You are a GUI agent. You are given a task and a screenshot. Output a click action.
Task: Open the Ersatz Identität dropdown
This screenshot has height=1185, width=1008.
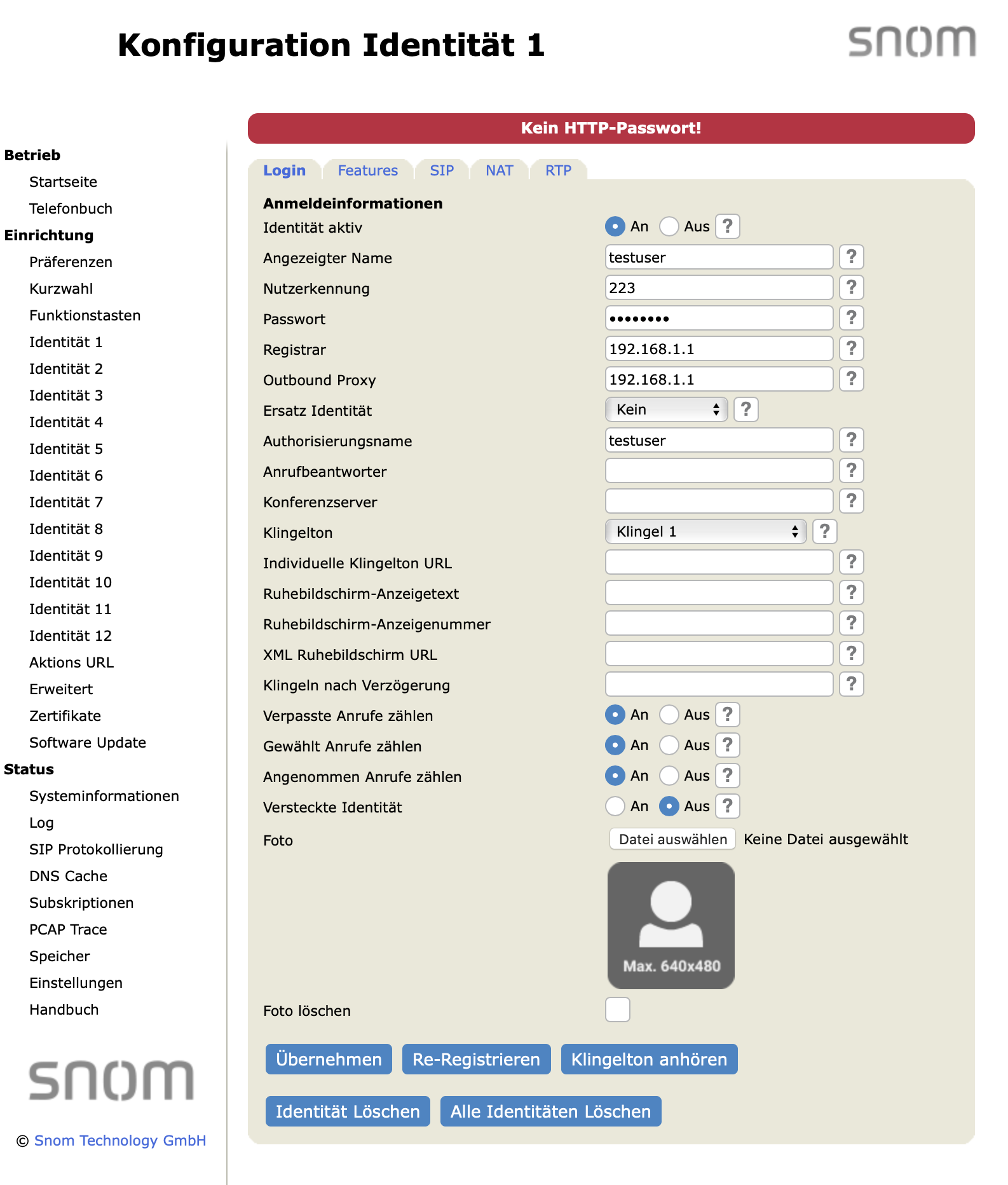click(666, 410)
